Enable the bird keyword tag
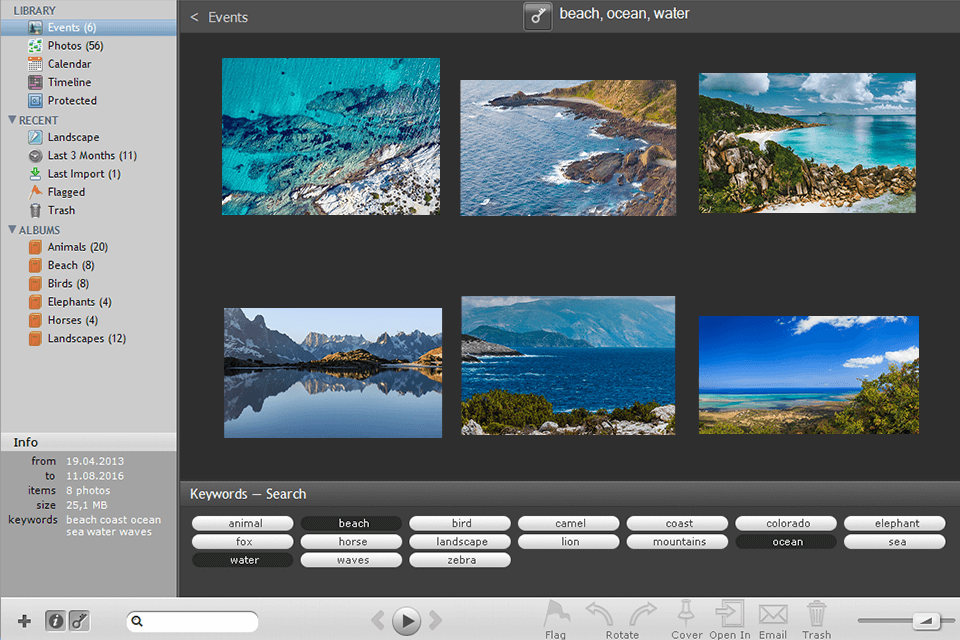Viewport: 960px width, 640px height. [460, 523]
